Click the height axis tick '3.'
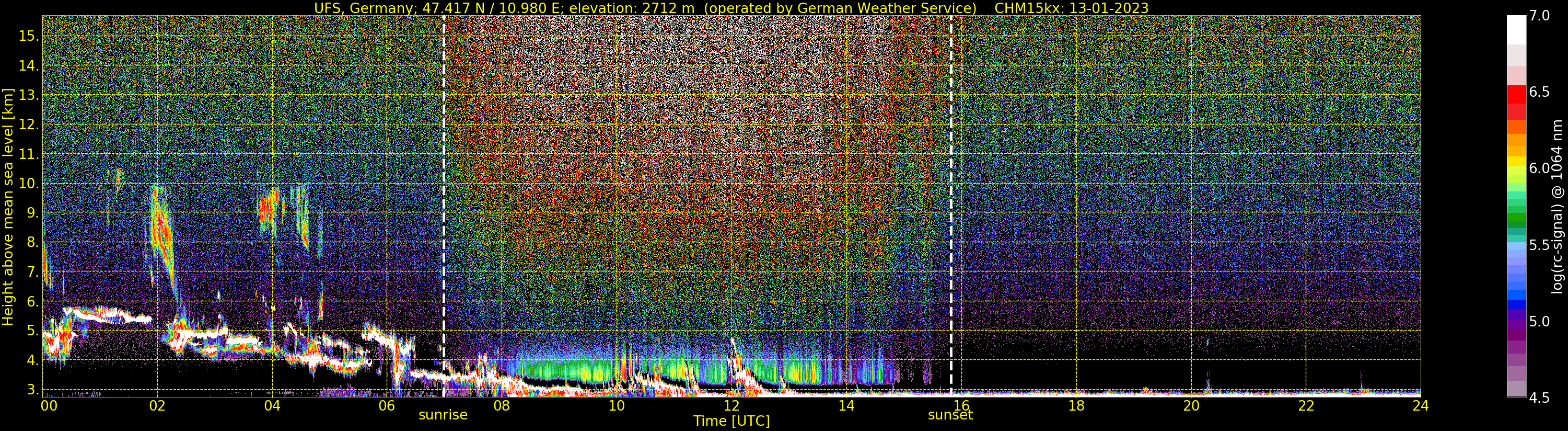This screenshot has width=1568, height=431. [32, 390]
